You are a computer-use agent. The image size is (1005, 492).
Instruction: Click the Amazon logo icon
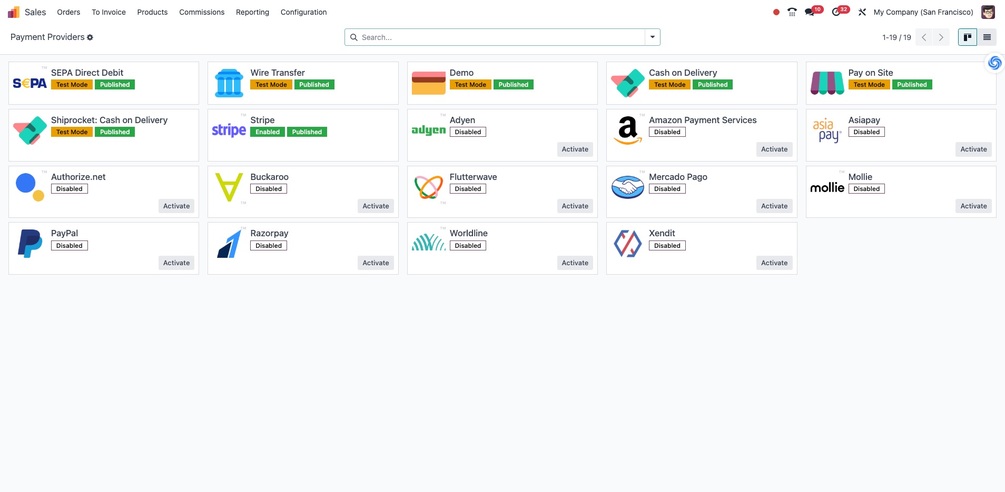click(627, 131)
